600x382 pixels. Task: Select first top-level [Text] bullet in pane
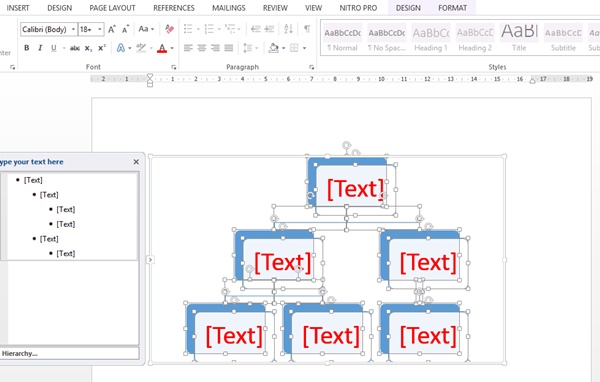click(x=33, y=180)
